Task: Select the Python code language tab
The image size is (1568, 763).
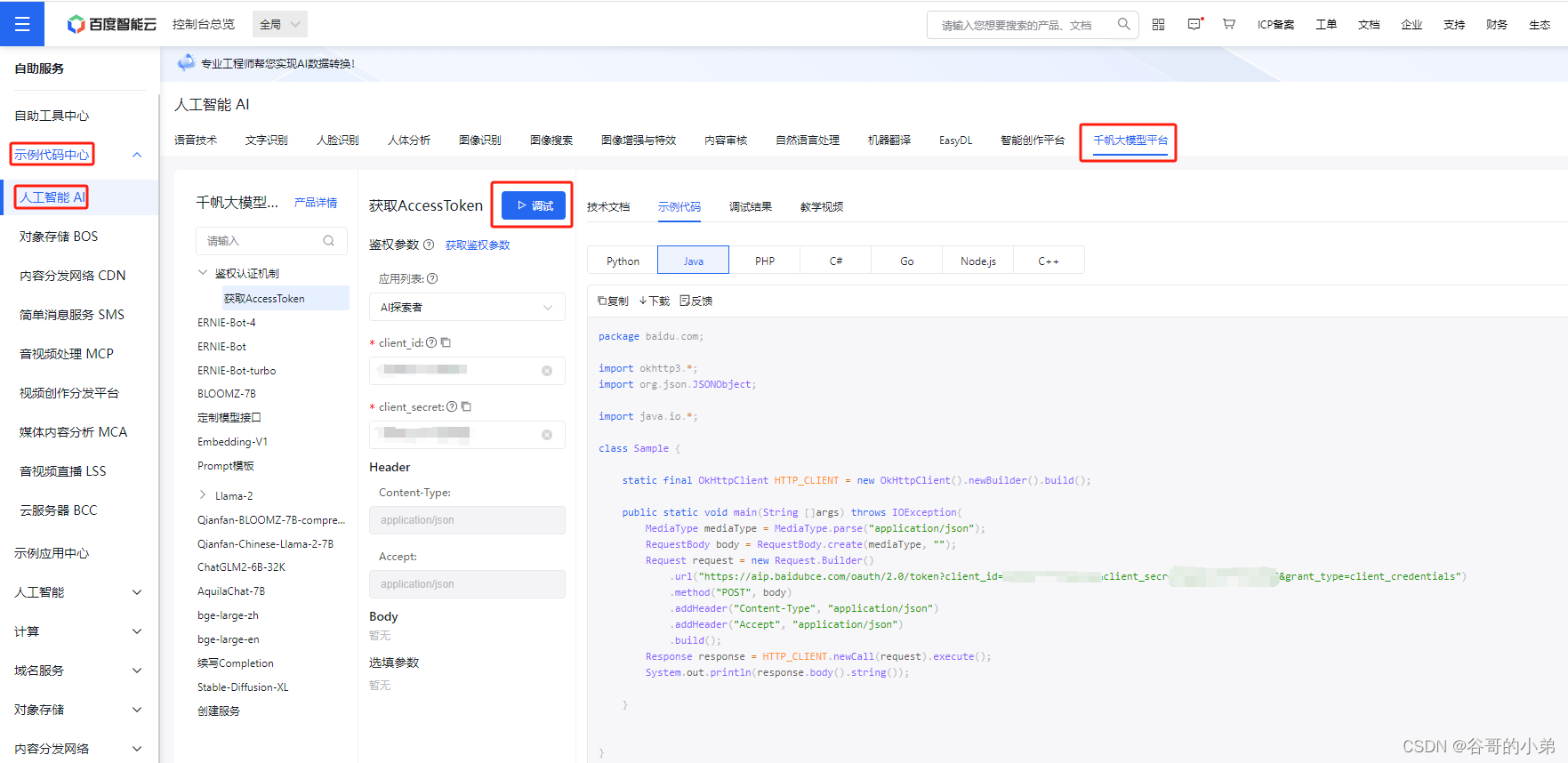Action: 623,261
